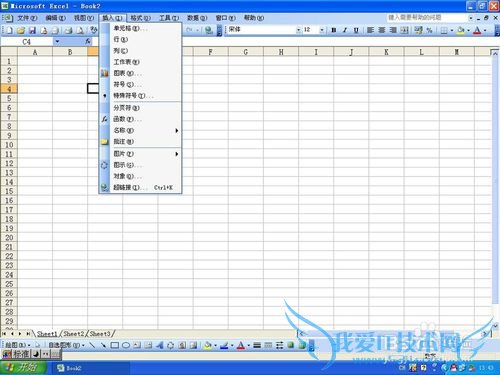500x375 pixels.
Task: Click the Insert WordArt icon
Action: pos(159,345)
